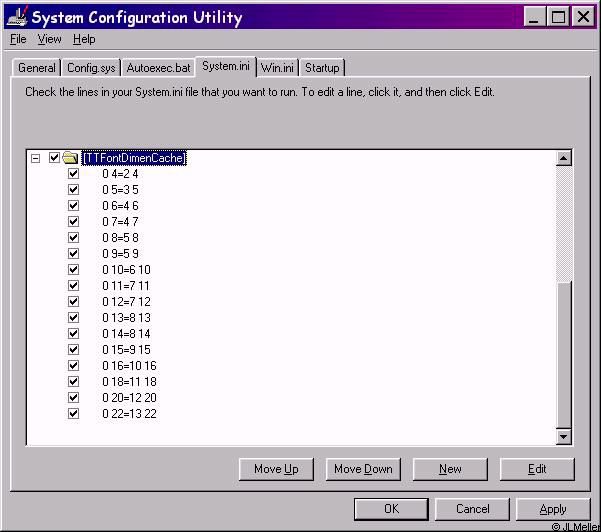Open the Help menu
This screenshot has width=601, height=532.
pyautogui.click(x=84, y=39)
